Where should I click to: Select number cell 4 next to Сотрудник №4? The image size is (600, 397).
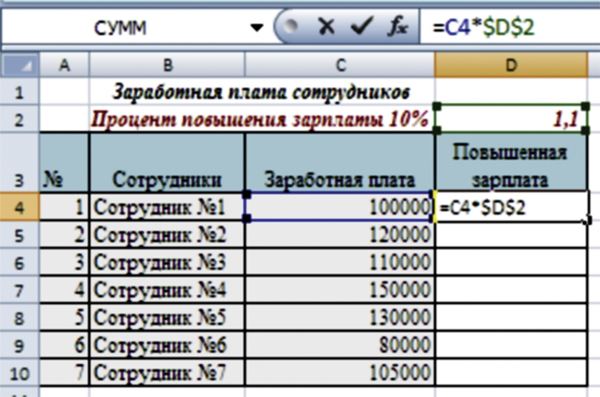tap(64, 290)
